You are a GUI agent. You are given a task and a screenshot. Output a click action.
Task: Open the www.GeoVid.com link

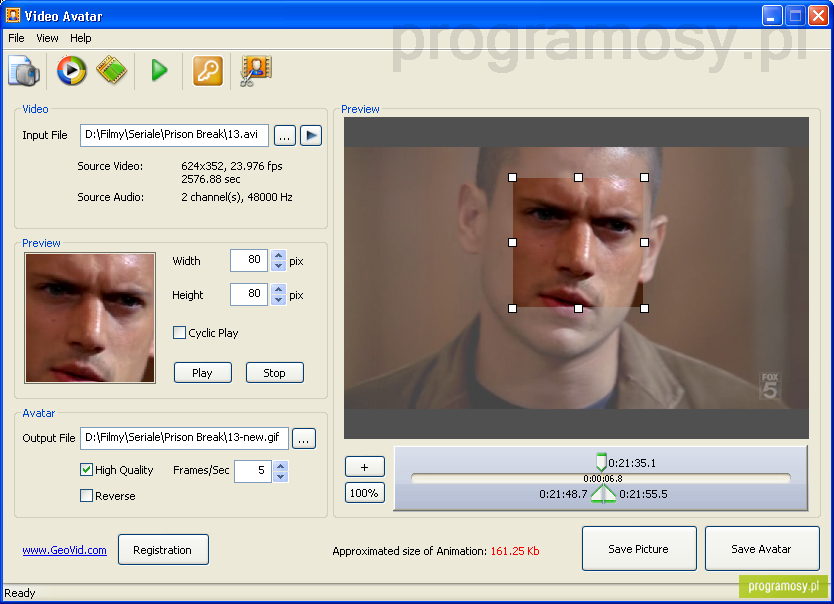point(64,550)
